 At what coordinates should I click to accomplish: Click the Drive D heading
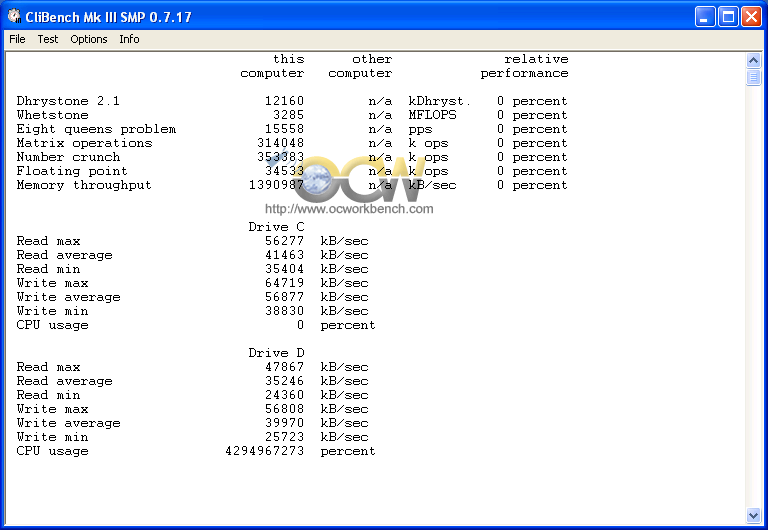(276, 353)
